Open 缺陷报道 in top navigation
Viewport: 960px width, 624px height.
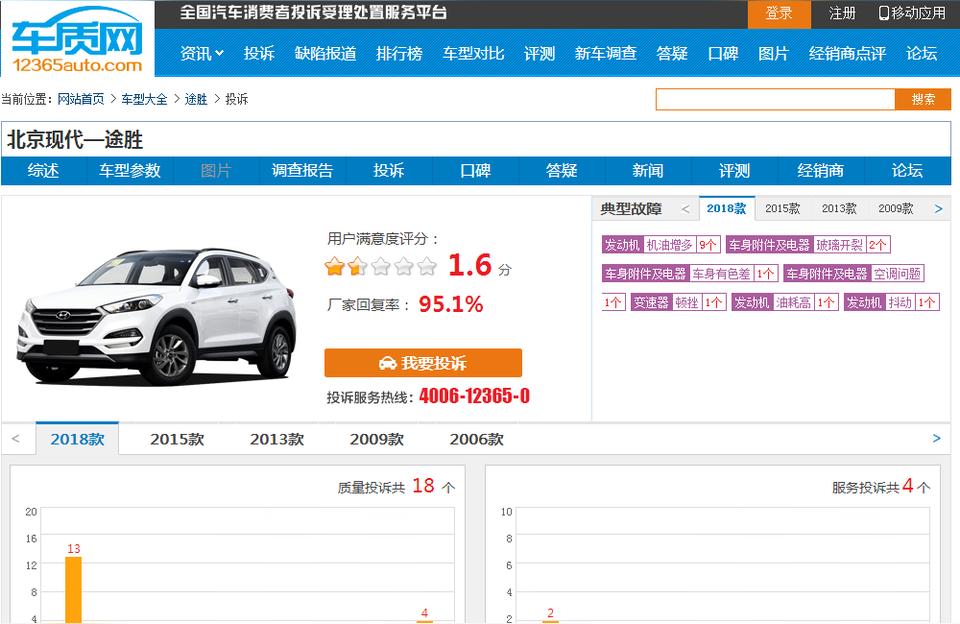(x=325, y=53)
